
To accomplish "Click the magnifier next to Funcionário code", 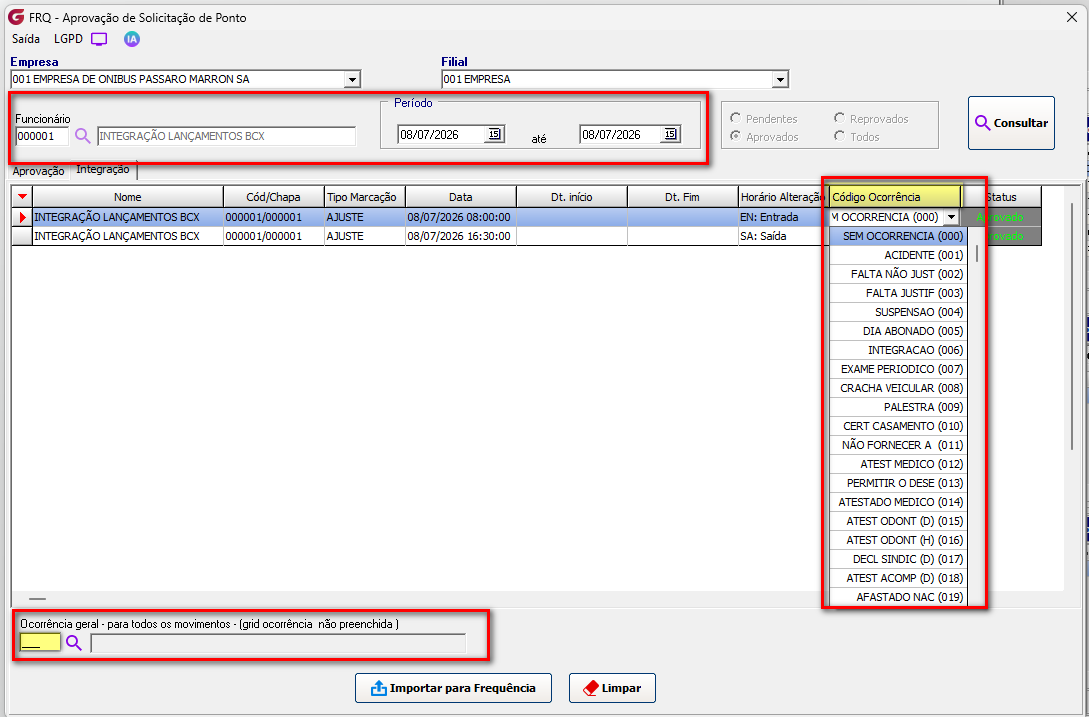I will click(x=83, y=136).
